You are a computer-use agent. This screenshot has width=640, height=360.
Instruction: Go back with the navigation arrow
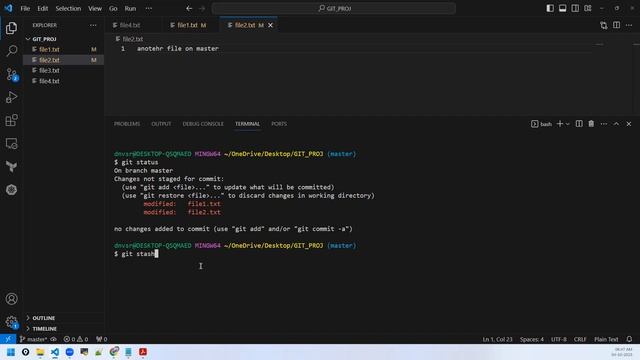[189, 8]
